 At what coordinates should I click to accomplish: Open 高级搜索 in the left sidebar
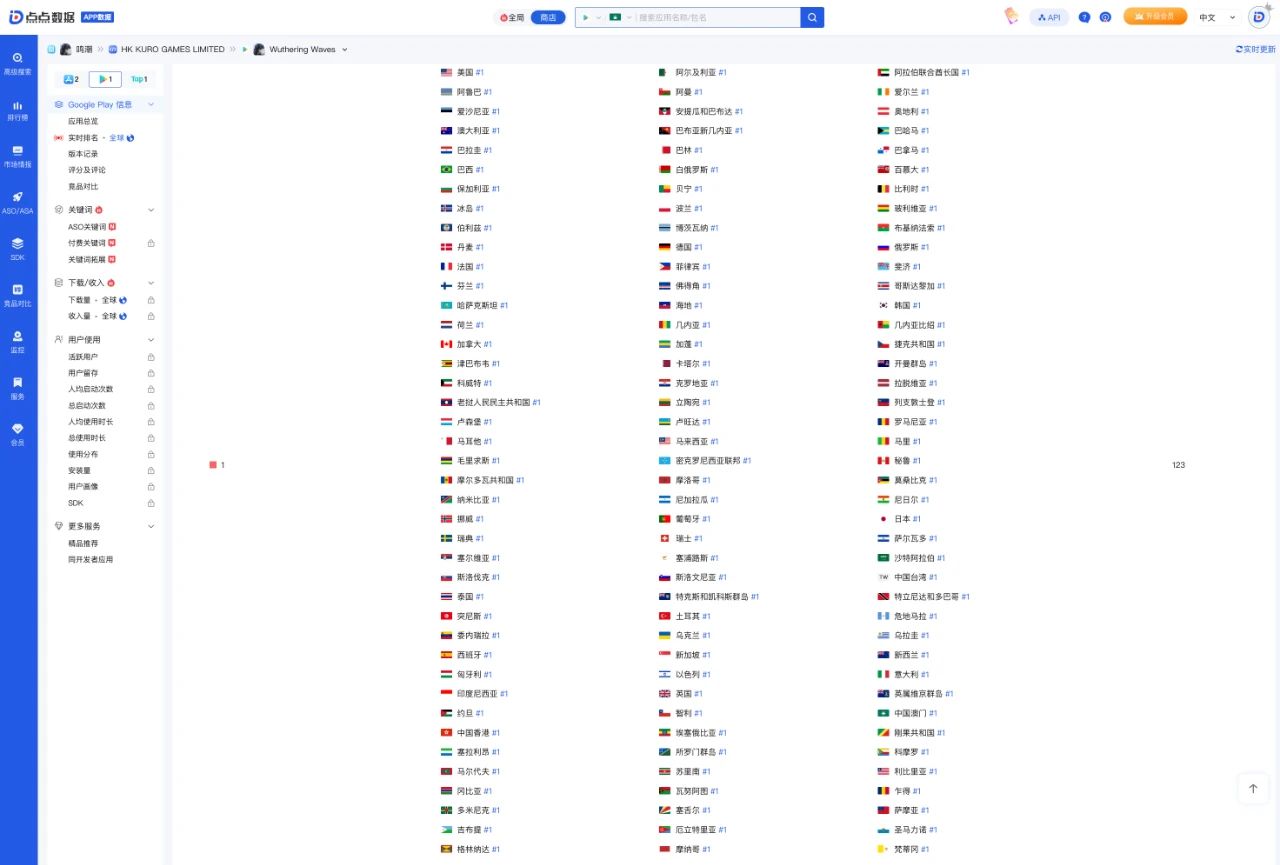[18, 63]
